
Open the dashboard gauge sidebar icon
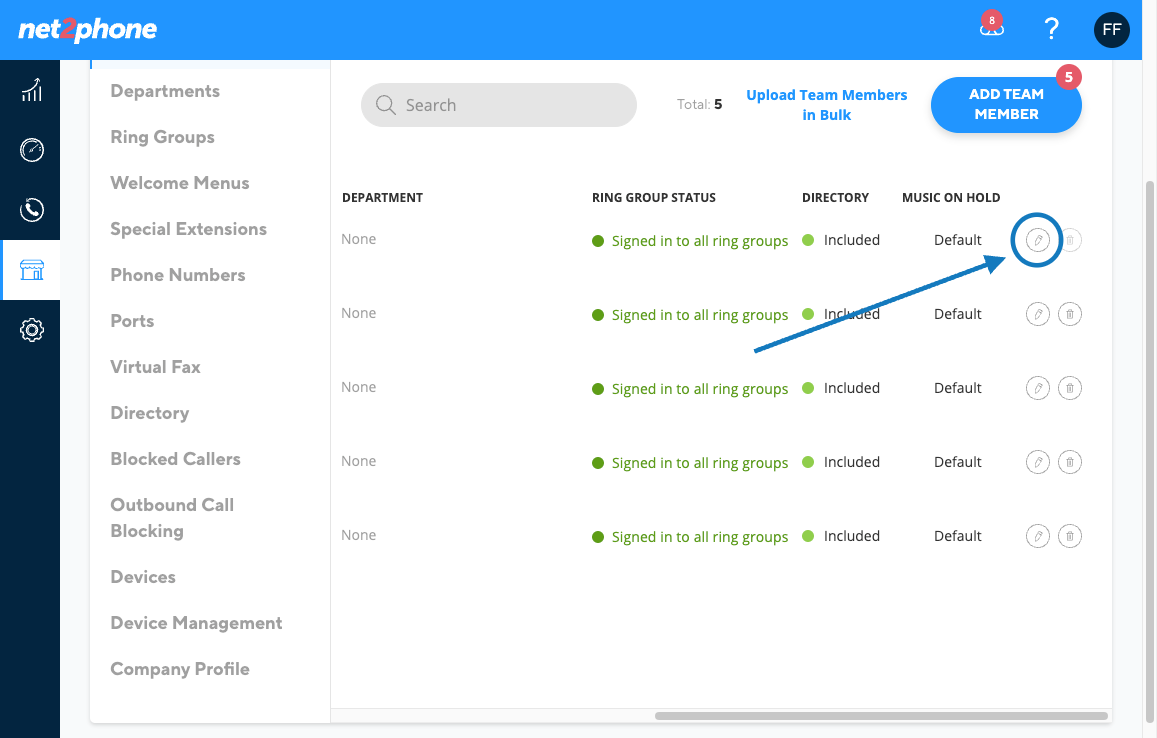[31, 150]
